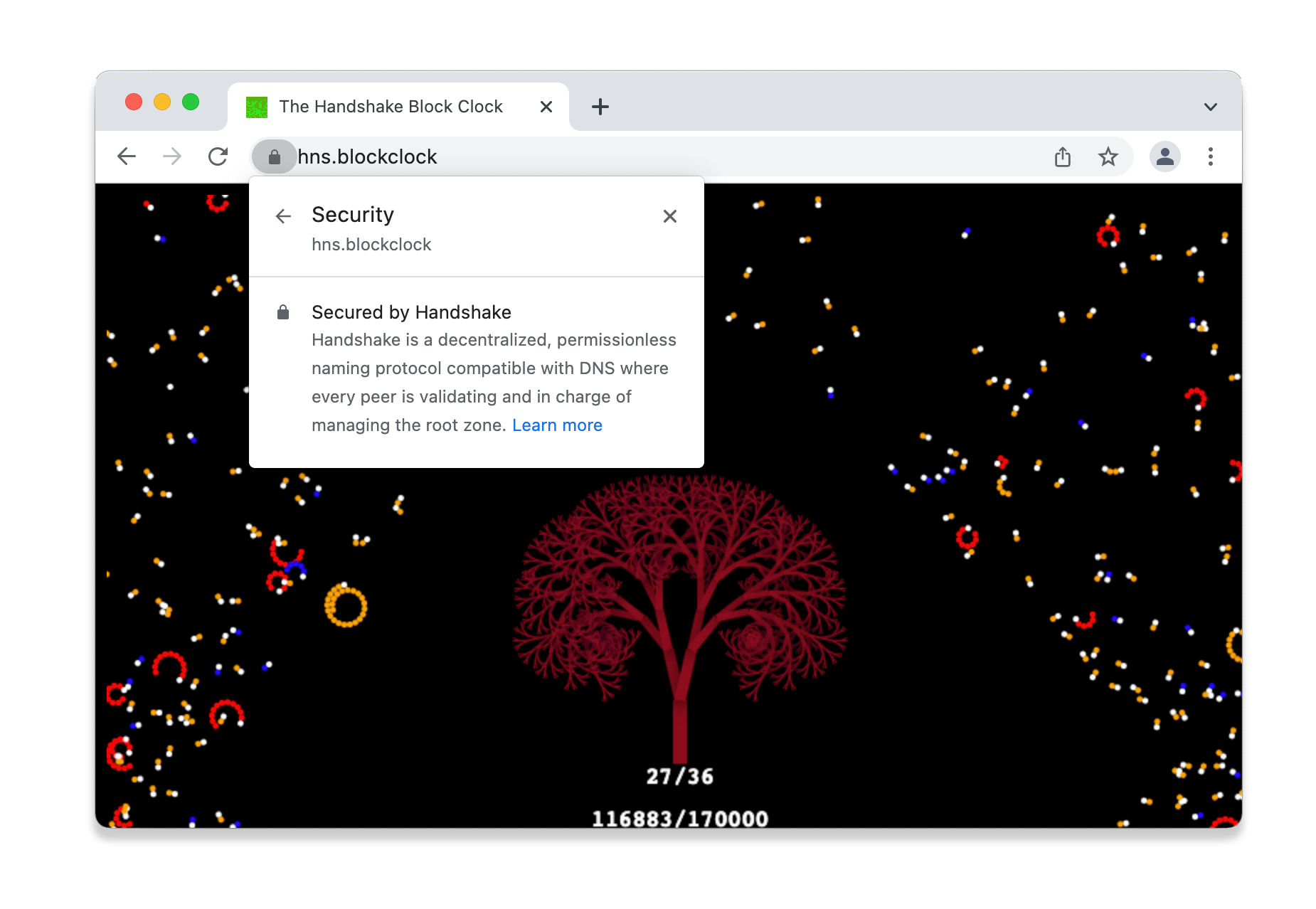Image resolution: width=1316 pixels, height=909 pixels.
Task: Reload the current page
Action: coord(218,156)
